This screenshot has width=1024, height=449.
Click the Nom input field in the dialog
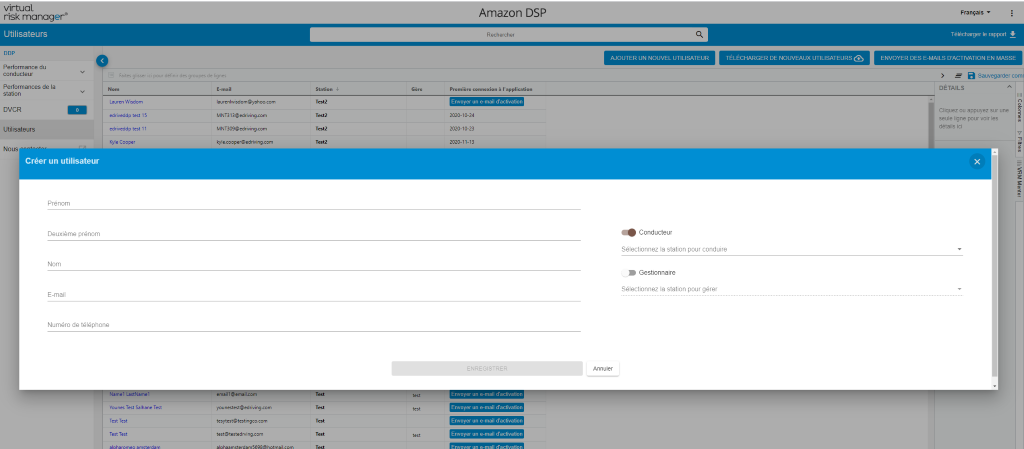pos(314,264)
